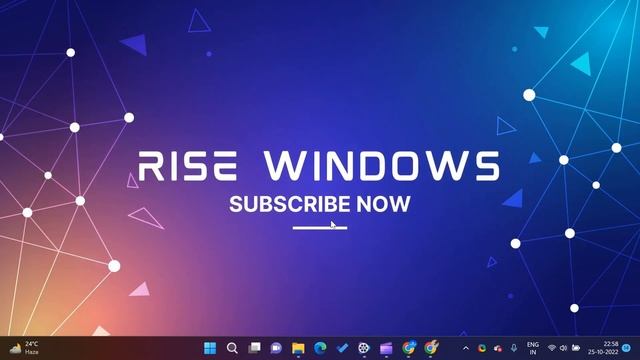The height and width of the screenshot is (360, 640).
Task: Switch to the second Chrome profile window
Action: coord(431,348)
